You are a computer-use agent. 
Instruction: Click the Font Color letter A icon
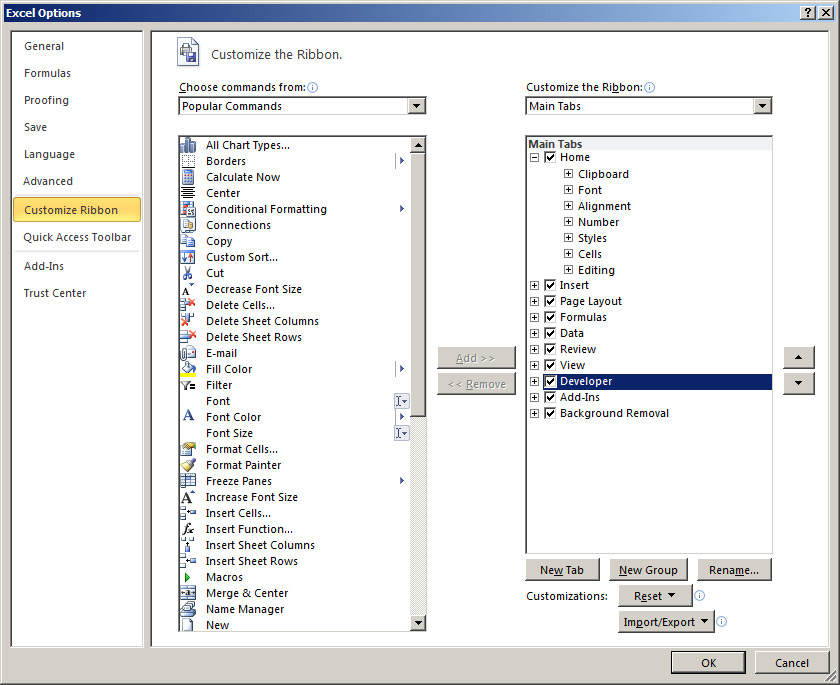point(188,416)
